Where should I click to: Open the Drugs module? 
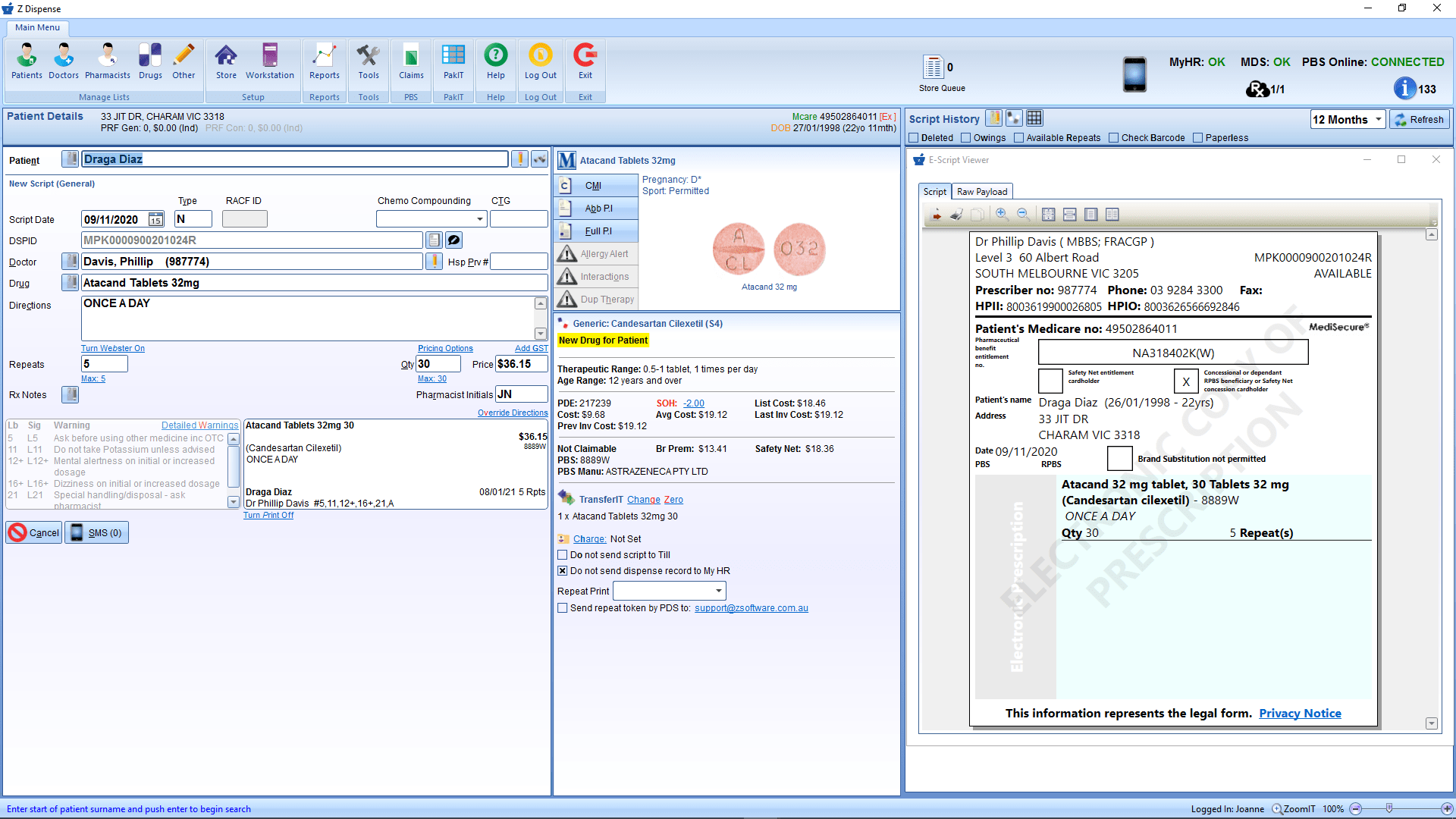pos(150,62)
